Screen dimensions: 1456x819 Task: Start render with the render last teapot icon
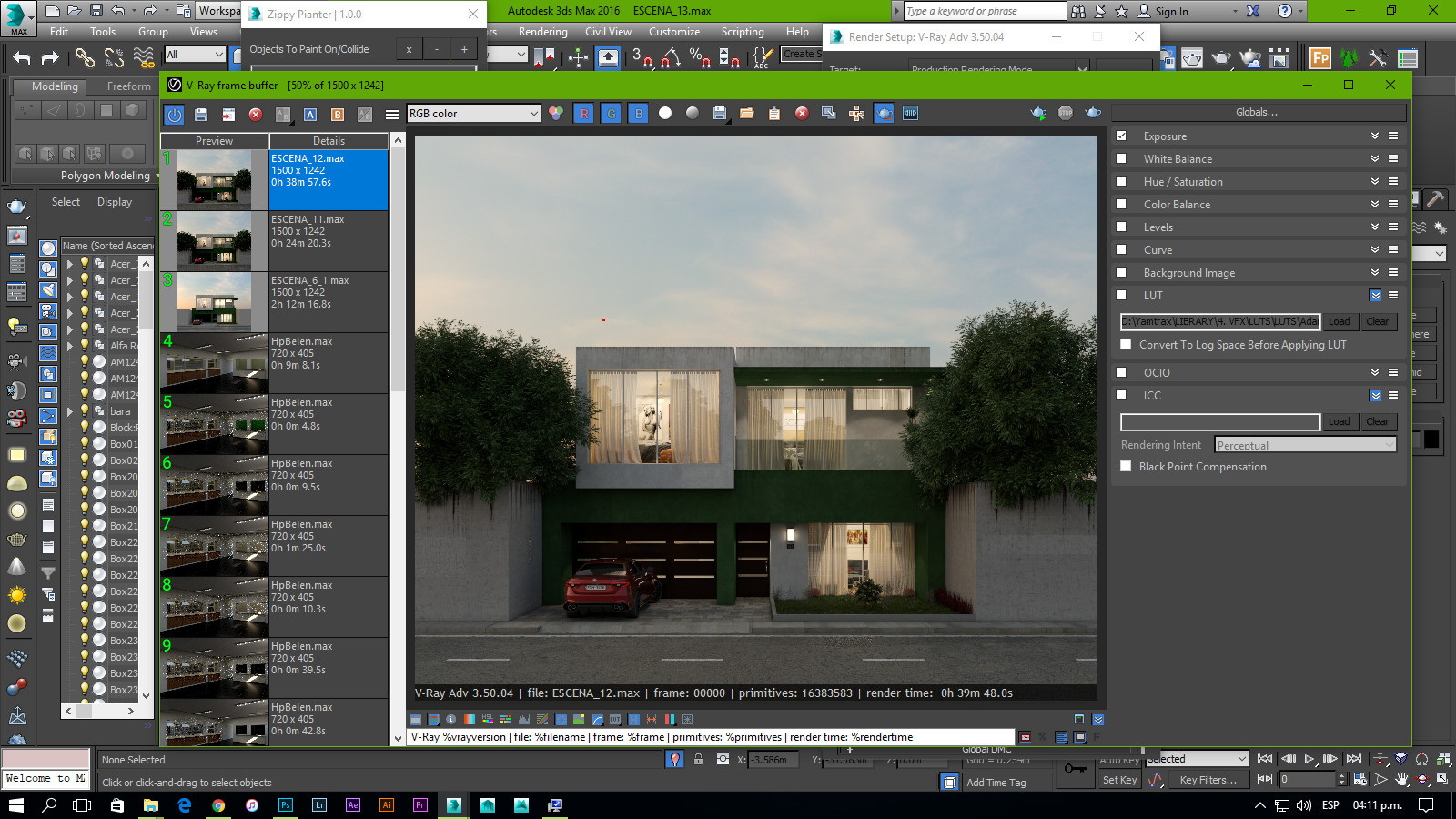click(x=1037, y=113)
